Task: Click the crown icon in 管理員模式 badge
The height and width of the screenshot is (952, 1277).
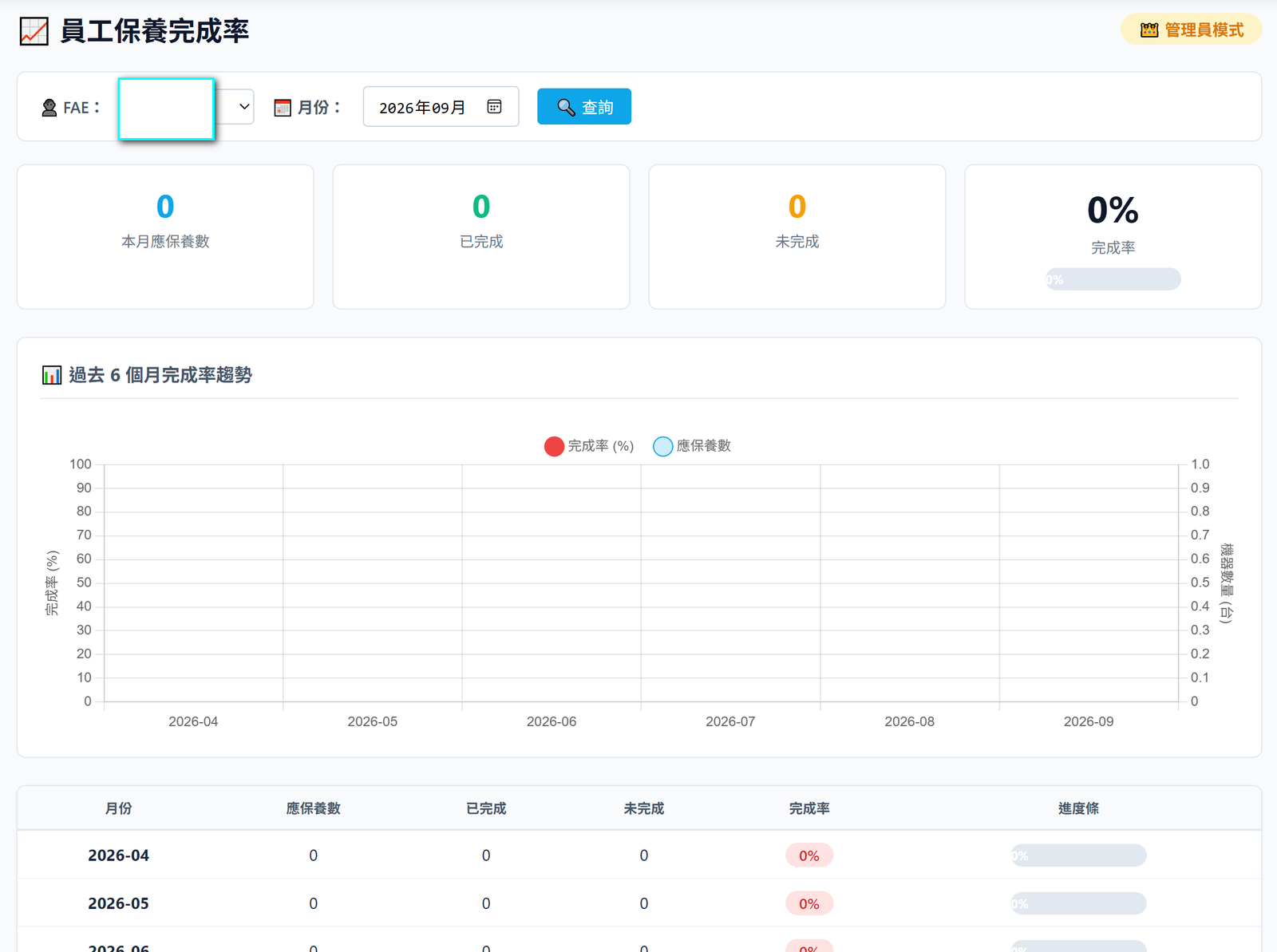Action: tap(1149, 30)
